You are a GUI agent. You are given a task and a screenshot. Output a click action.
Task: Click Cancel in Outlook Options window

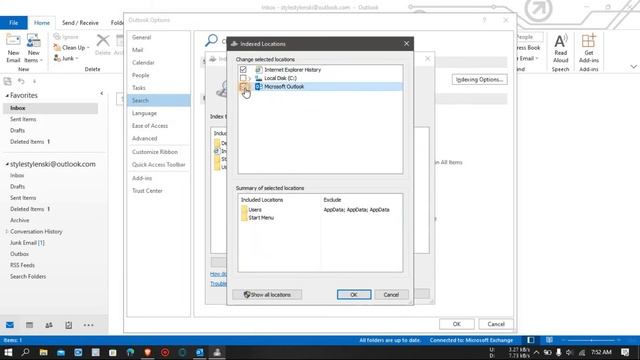coord(496,324)
